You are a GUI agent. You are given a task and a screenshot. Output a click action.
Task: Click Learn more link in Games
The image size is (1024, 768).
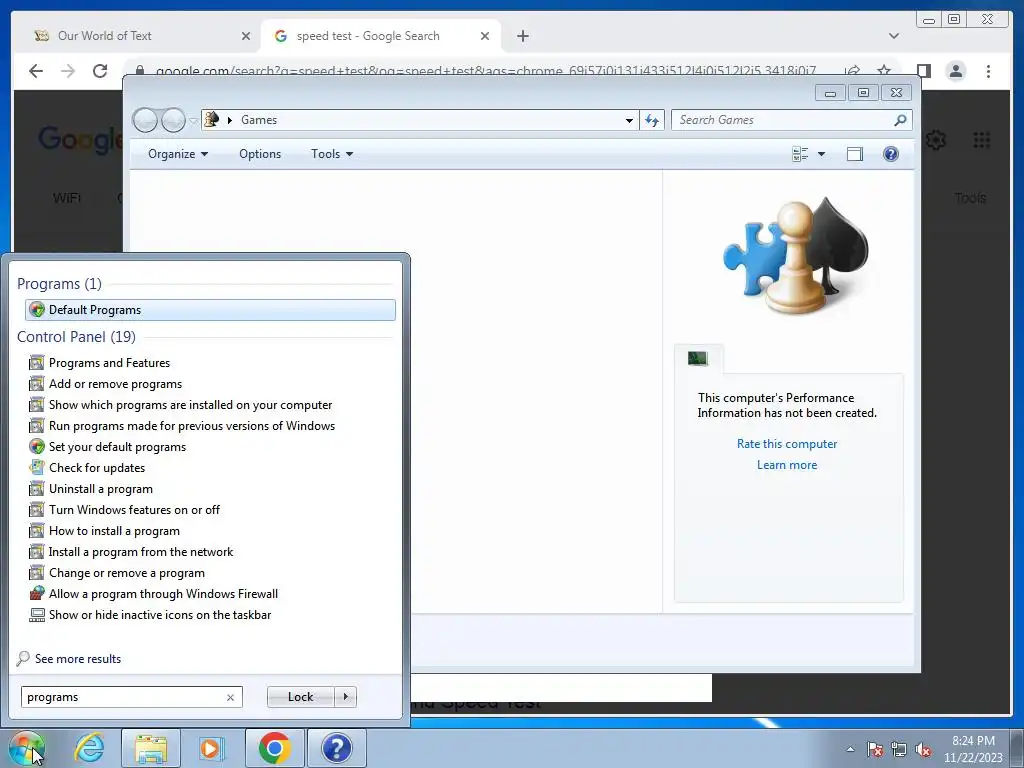point(787,464)
